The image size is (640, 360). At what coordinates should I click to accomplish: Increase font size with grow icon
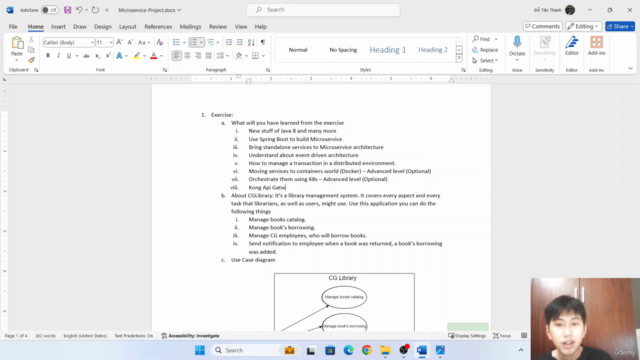click(119, 42)
